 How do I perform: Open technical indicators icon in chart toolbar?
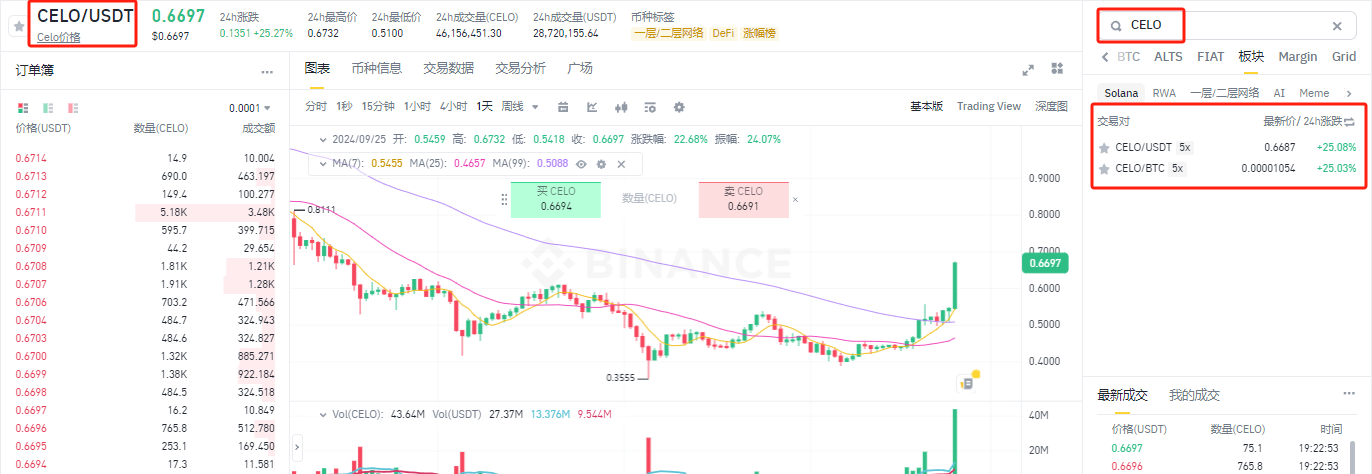pos(592,107)
